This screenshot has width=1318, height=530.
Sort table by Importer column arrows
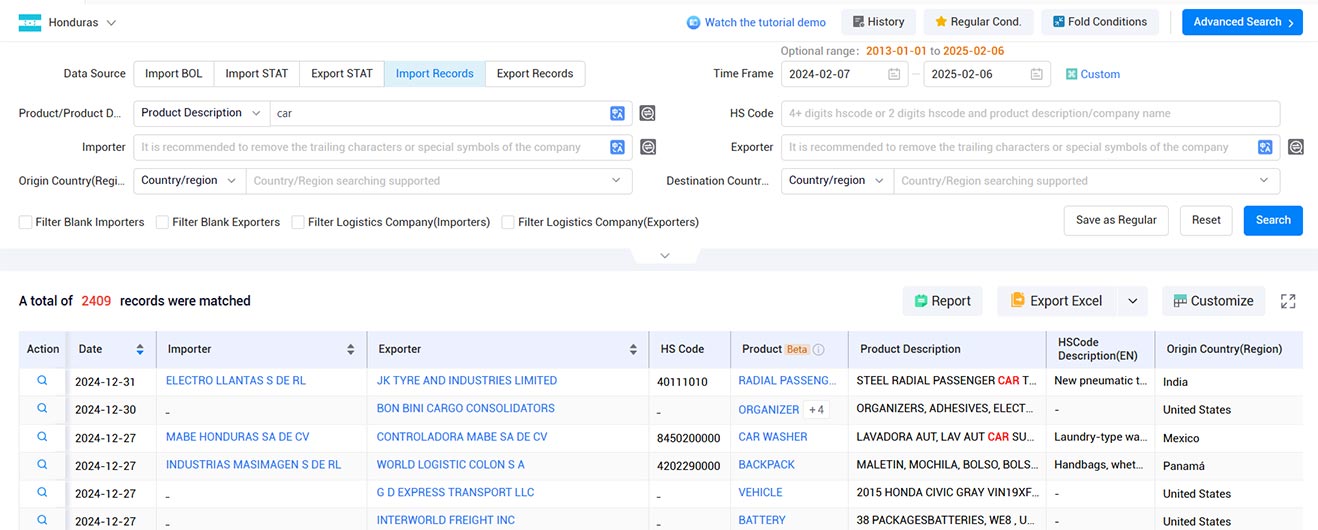pos(351,349)
